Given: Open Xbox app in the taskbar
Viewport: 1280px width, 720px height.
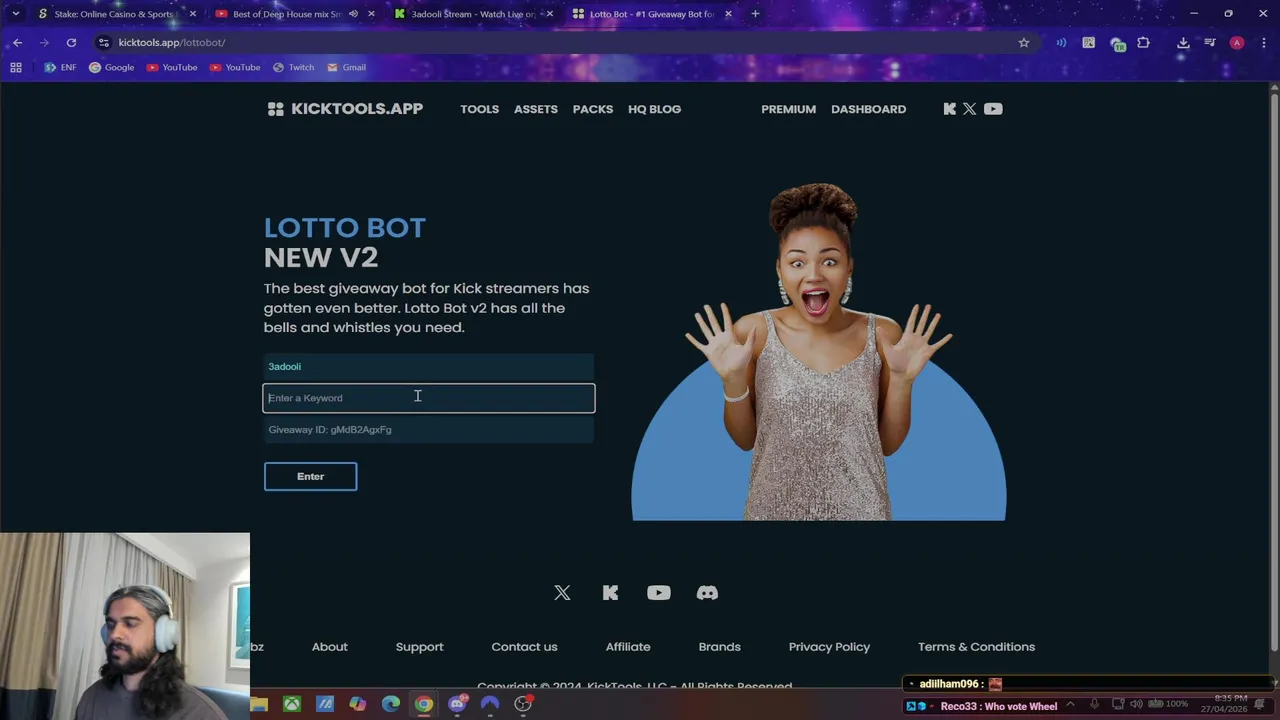Looking at the screenshot, I should pyautogui.click(x=292, y=704).
